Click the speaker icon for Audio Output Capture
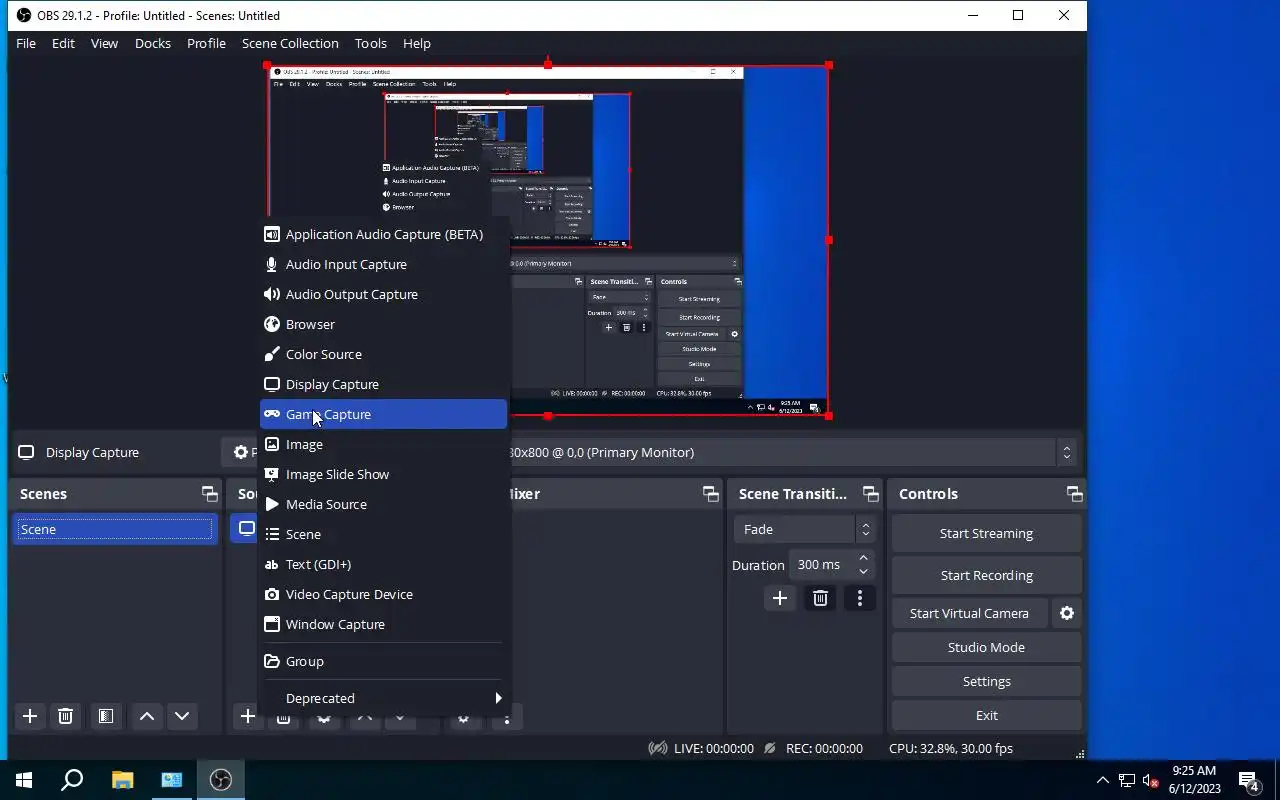This screenshot has width=1280, height=800. tap(271, 294)
